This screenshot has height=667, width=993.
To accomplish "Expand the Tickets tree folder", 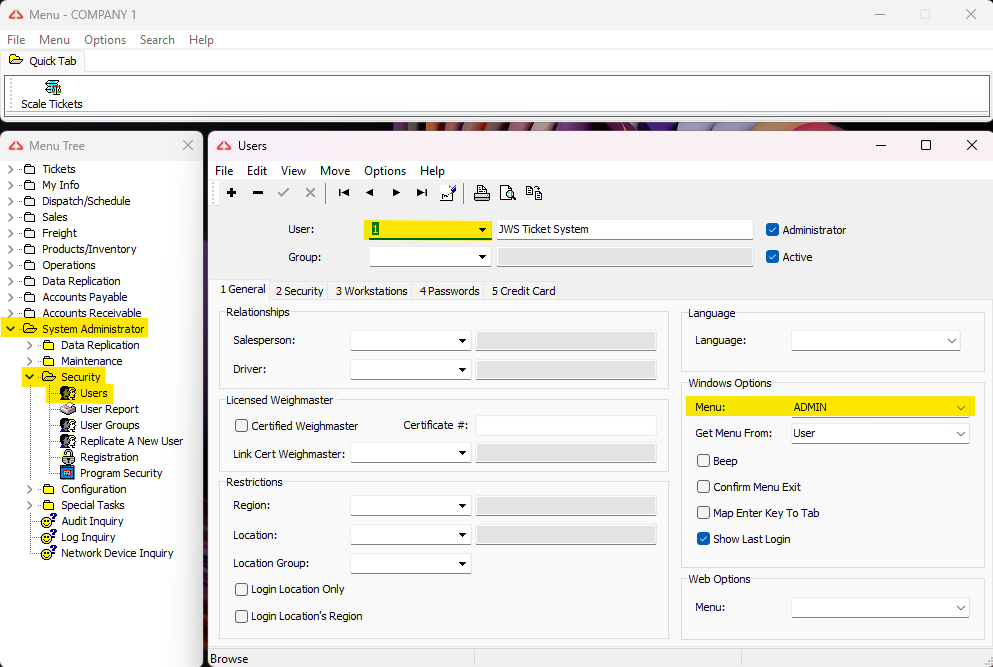I will click(x=10, y=169).
